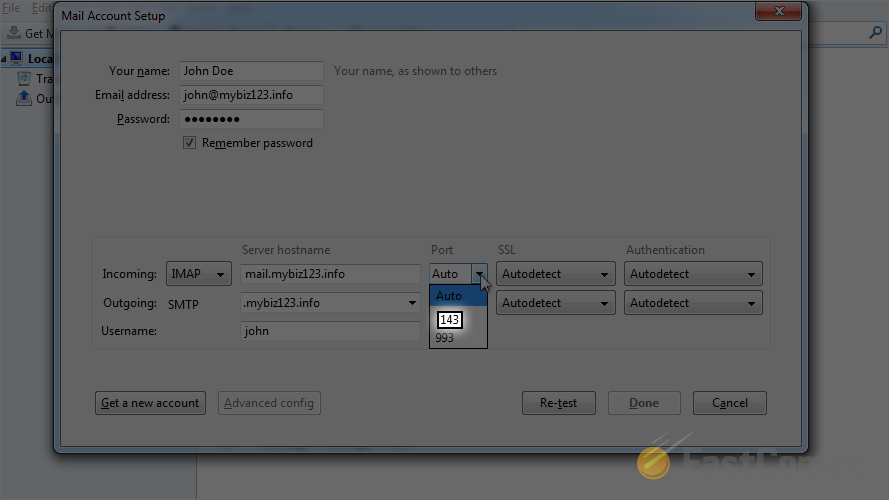Open the Outbox folder icon

point(24,98)
